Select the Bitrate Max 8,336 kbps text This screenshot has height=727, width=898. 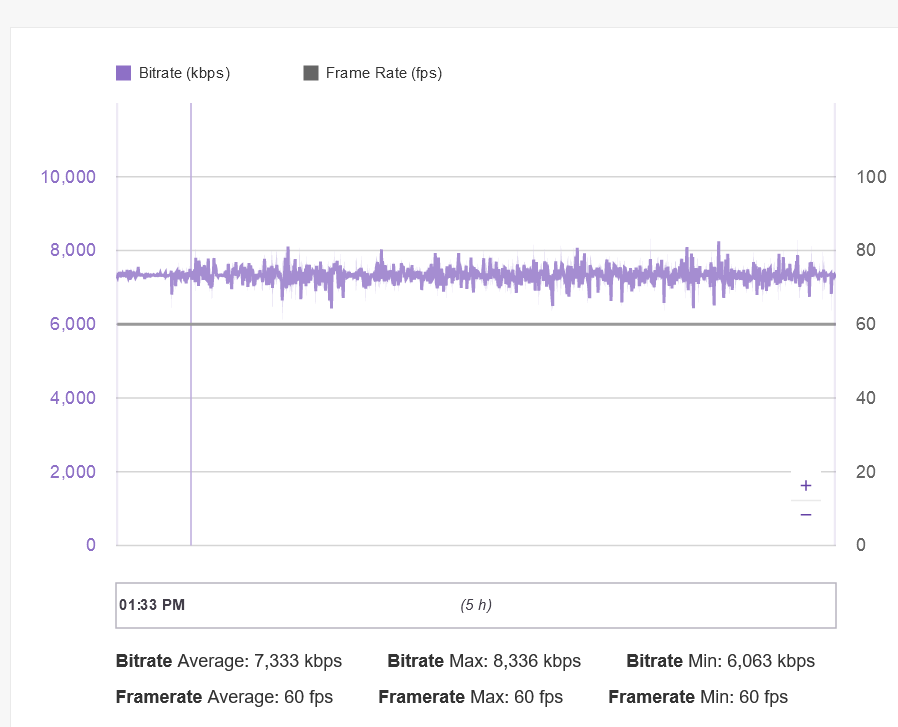(484, 661)
